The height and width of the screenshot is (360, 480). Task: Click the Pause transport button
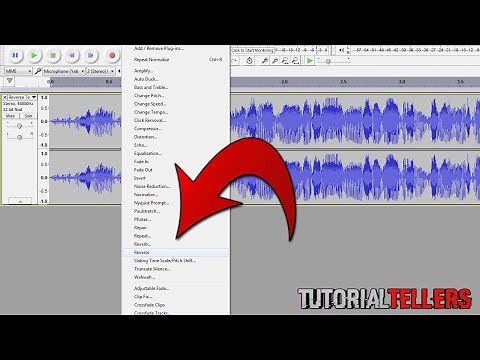pyautogui.click(x=15, y=55)
